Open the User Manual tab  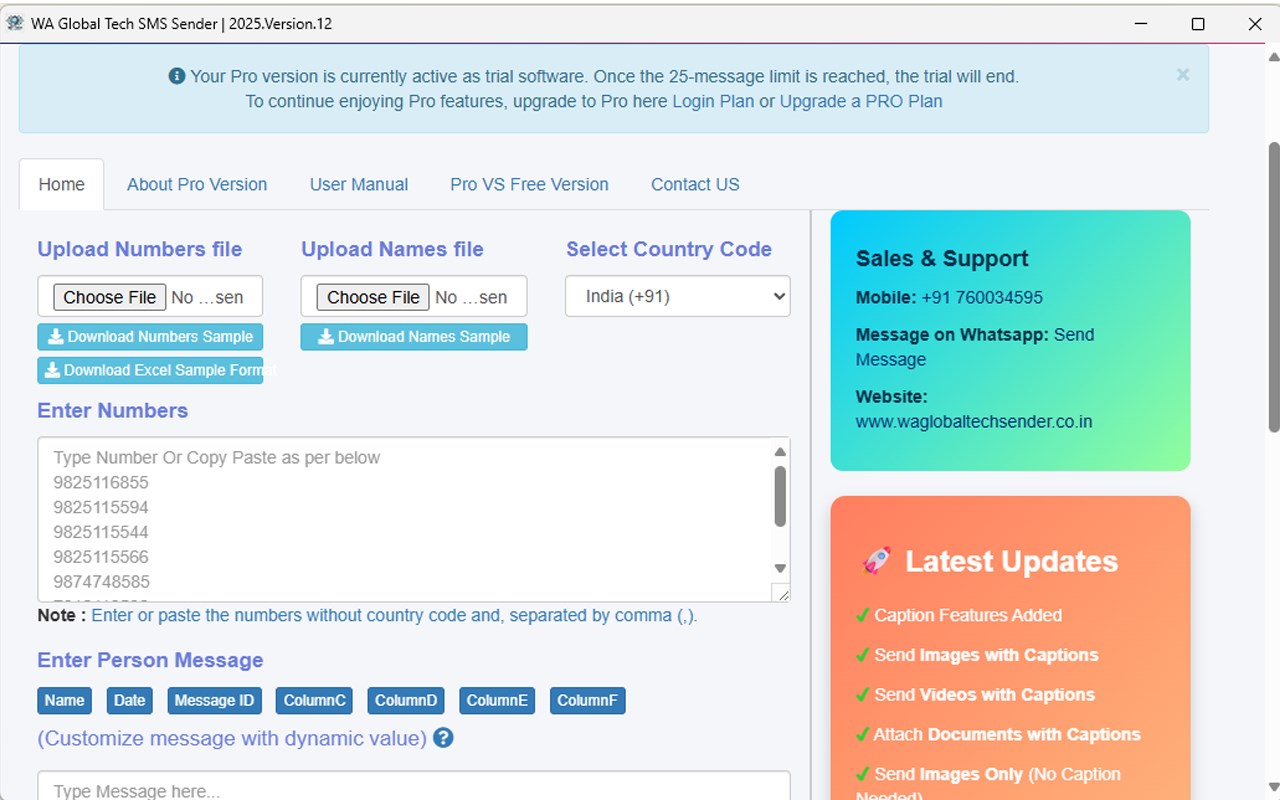click(359, 184)
